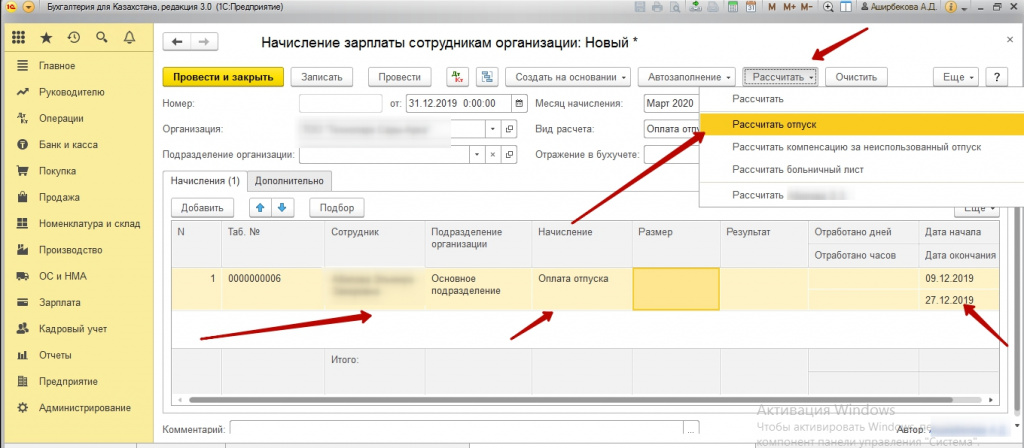
Task: Open the help ? button
Action: click(x=997, y=77)
